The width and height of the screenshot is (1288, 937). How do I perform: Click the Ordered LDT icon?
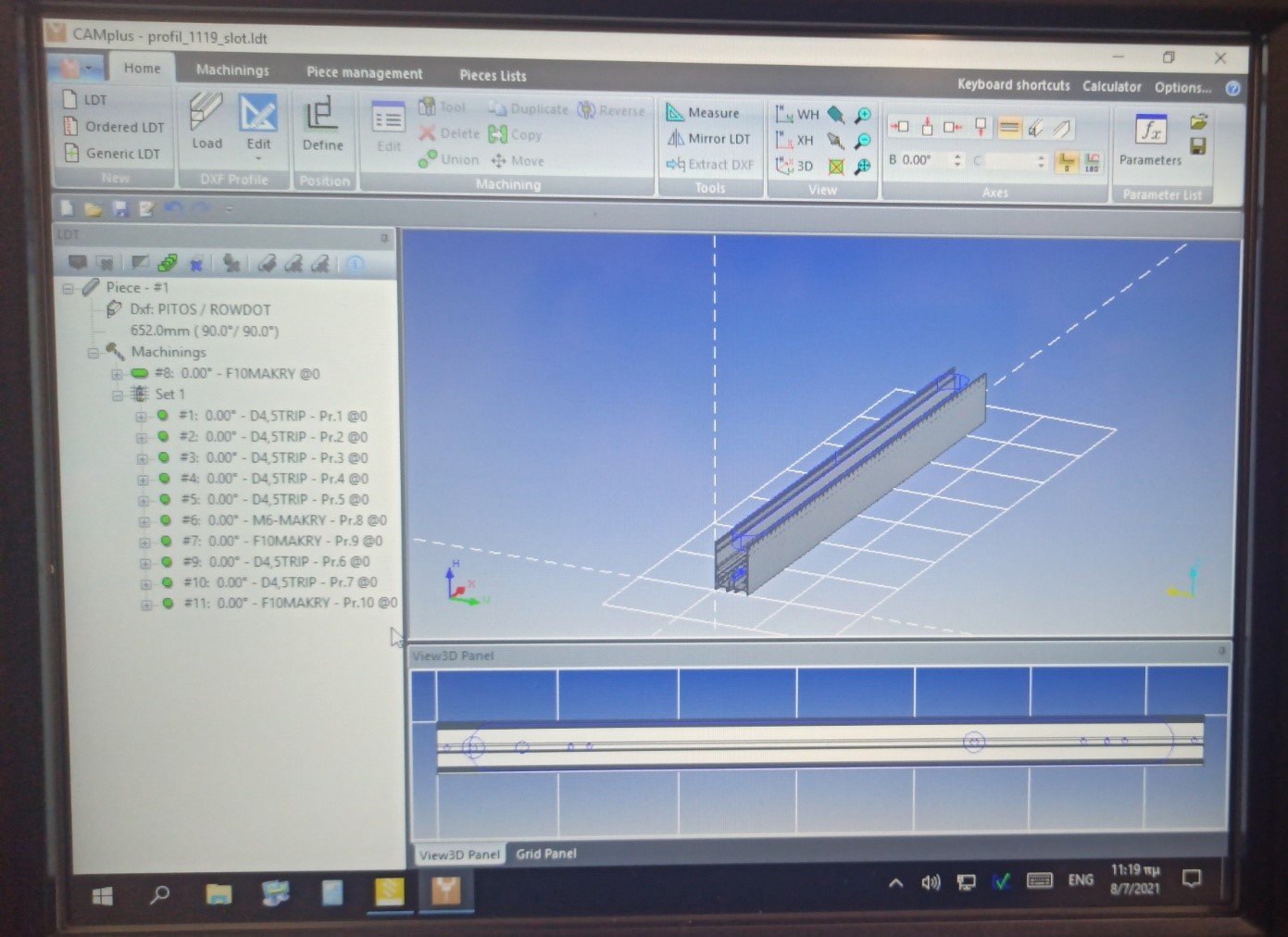point(113,127)
